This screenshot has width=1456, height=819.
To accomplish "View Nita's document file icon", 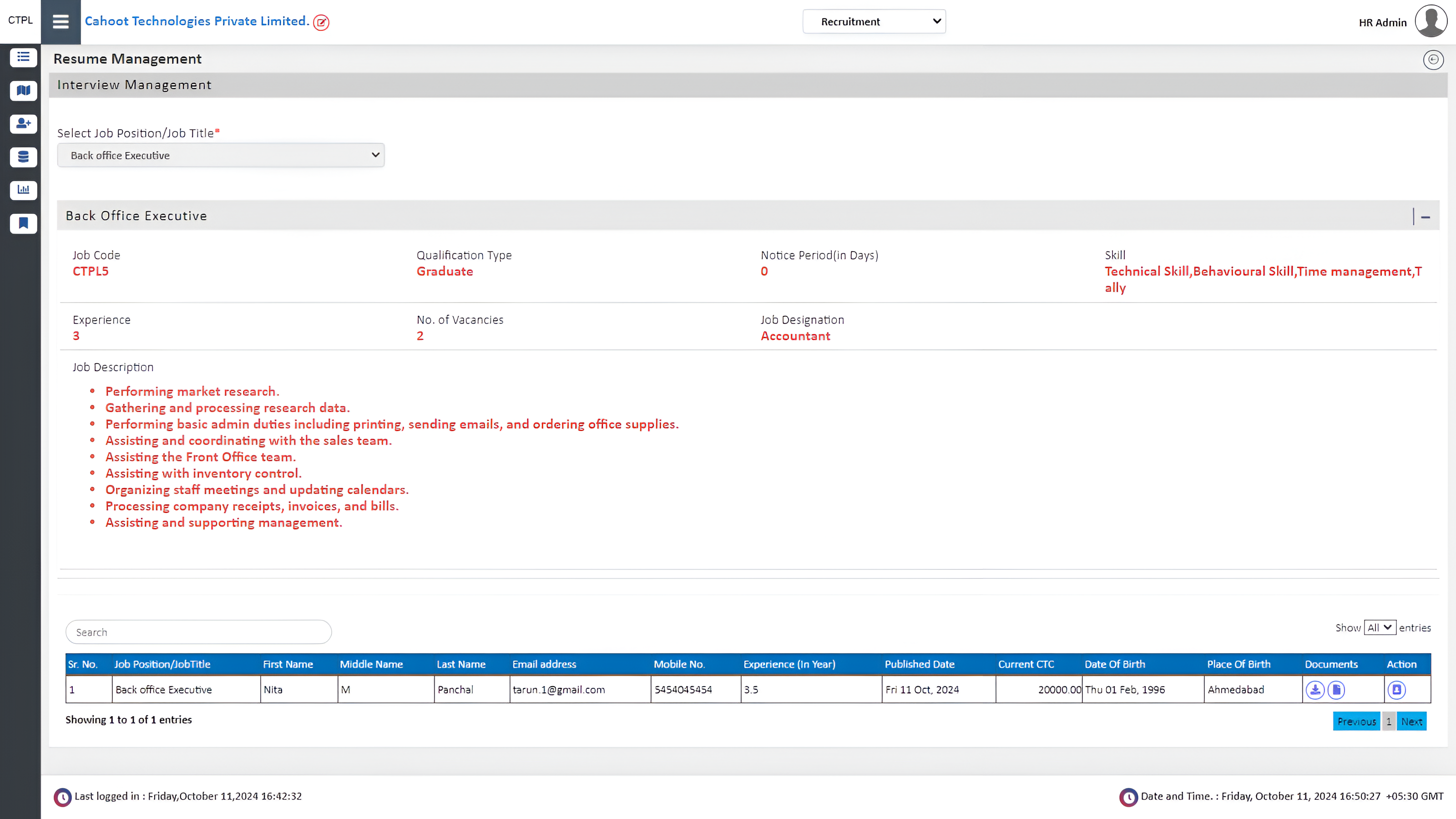I will [1336, 690].
